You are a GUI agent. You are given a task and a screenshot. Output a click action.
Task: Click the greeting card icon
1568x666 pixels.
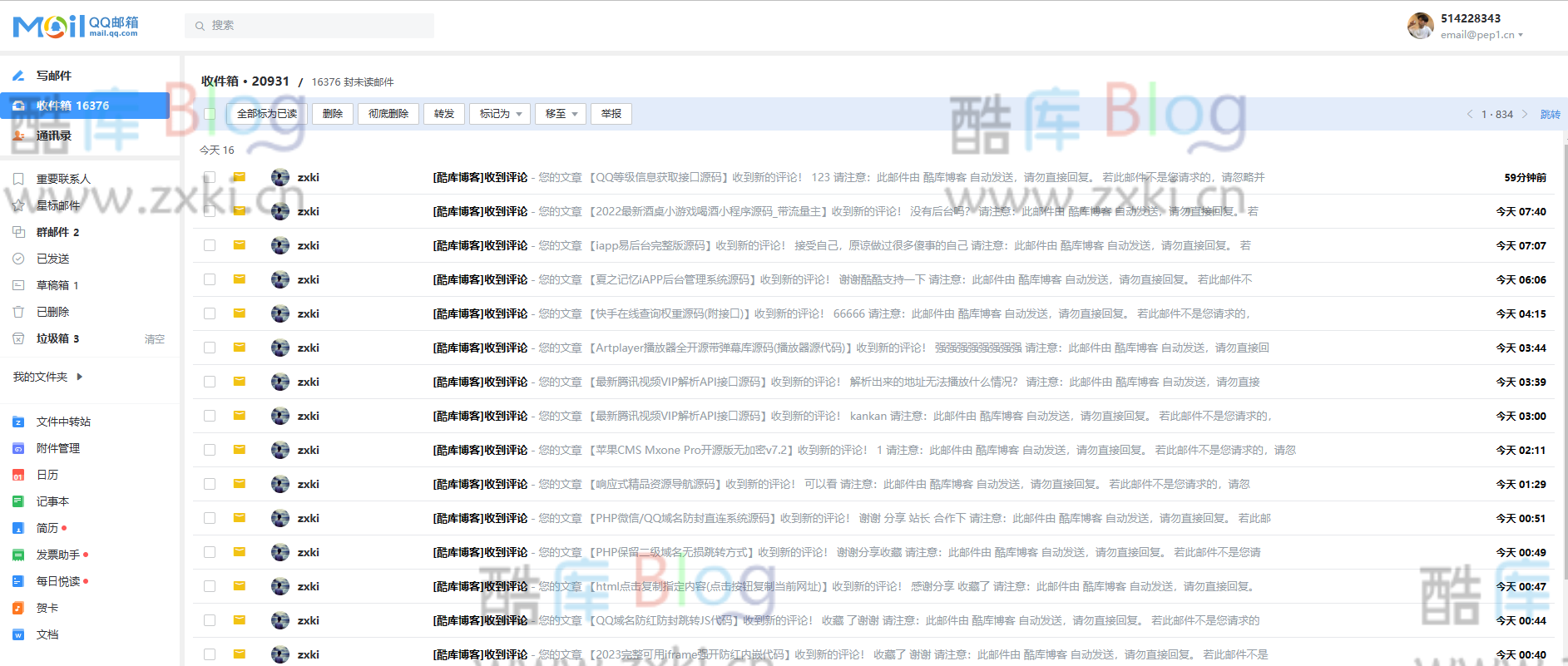pos(18,608)
